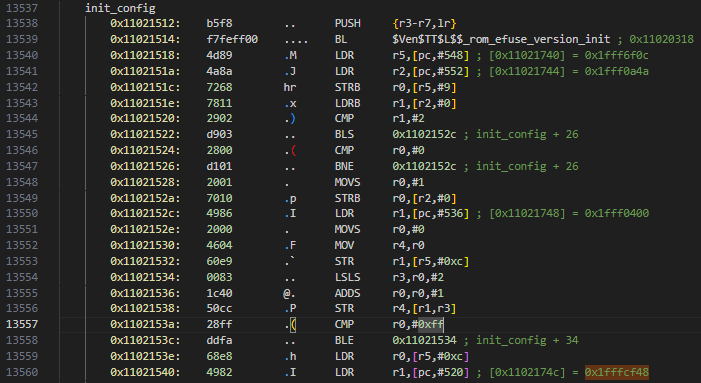The height and width of the screenshot is (383, 701).
Task: Click the MOV r4,r0 operand
Action: (408, 245)
